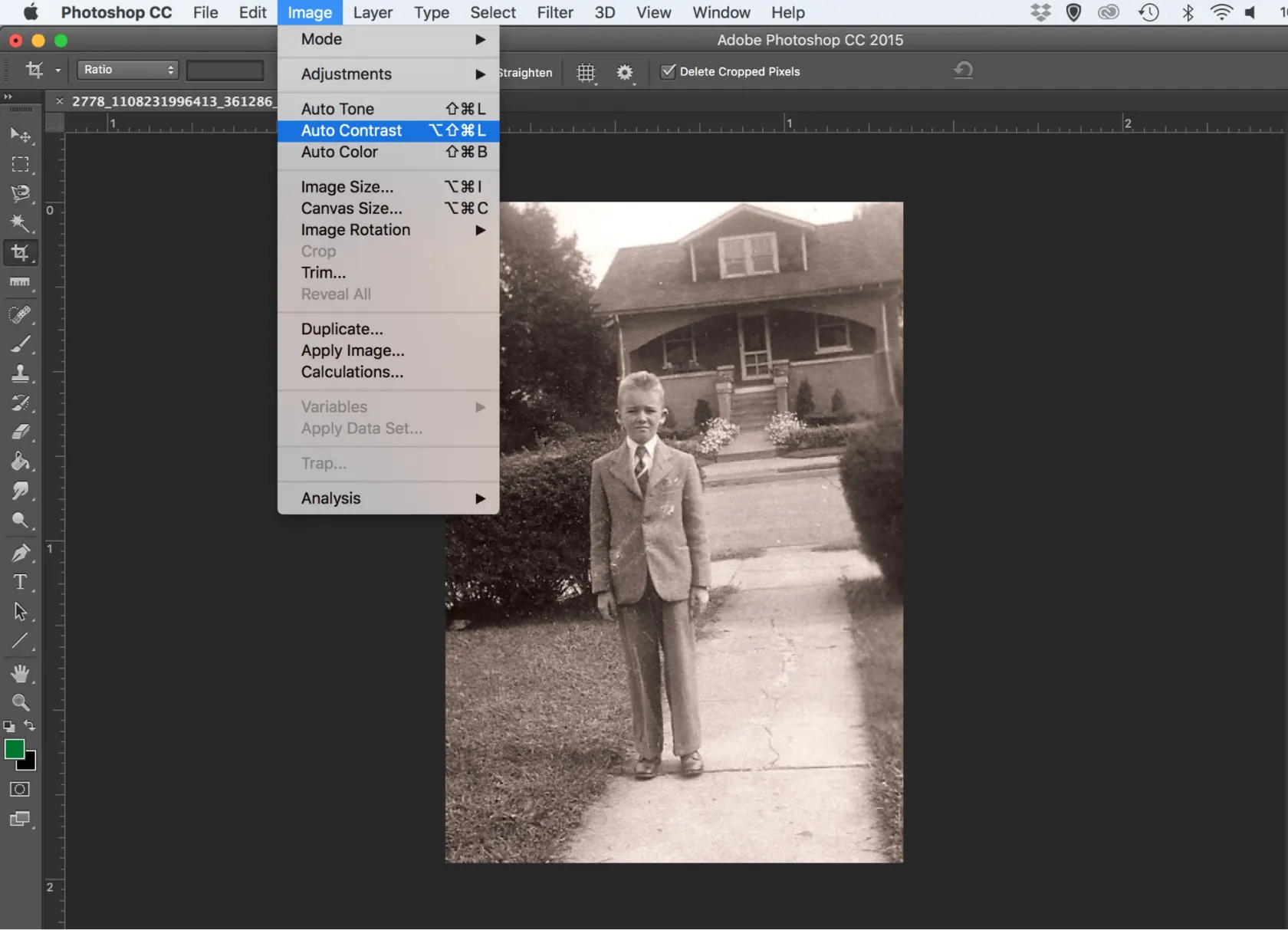This screenshot has width=1288, height=930.
Task: Click the green foreground color swatch
Action: click(14, 749)
